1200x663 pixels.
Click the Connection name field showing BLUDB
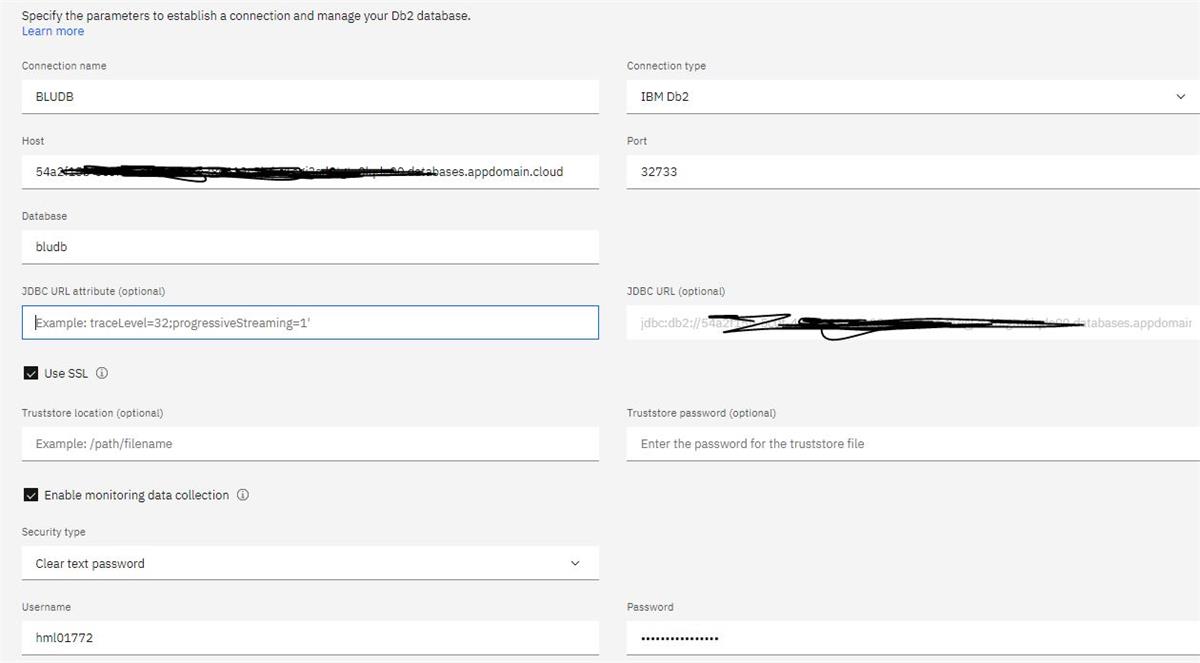pyautogui.click(x=310, y=96)
